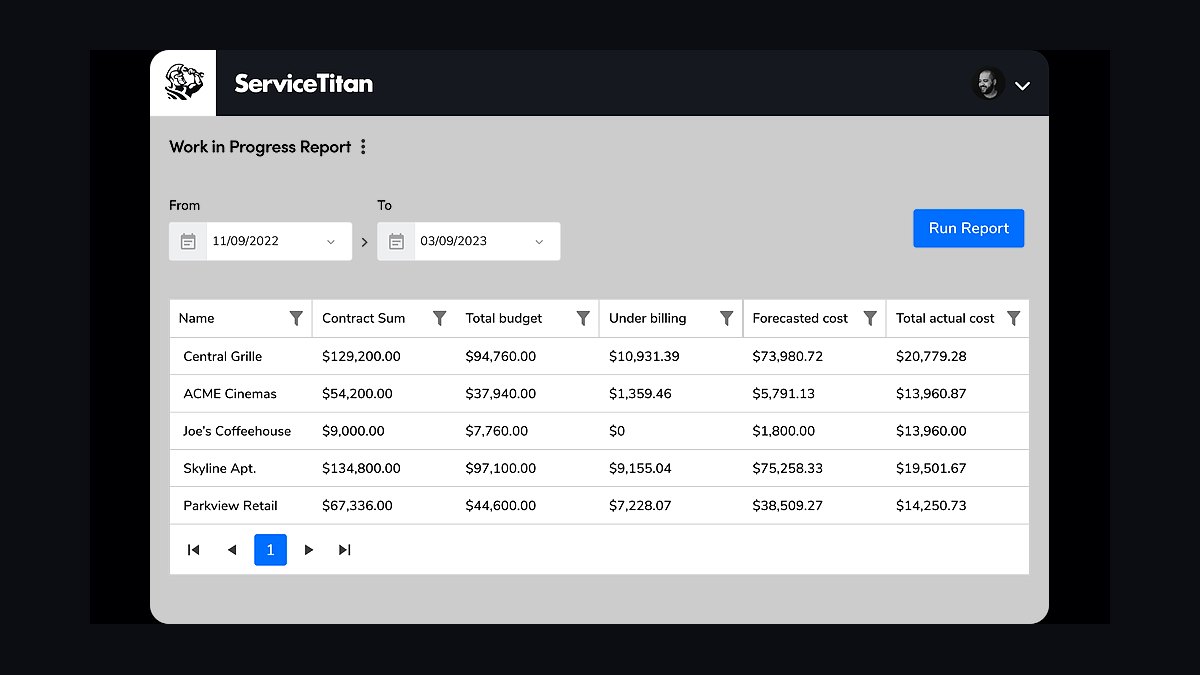Viewport: 1200px width, 675px height.
Task: Click the Total actual cost header
Action: (x=945, y=318)
